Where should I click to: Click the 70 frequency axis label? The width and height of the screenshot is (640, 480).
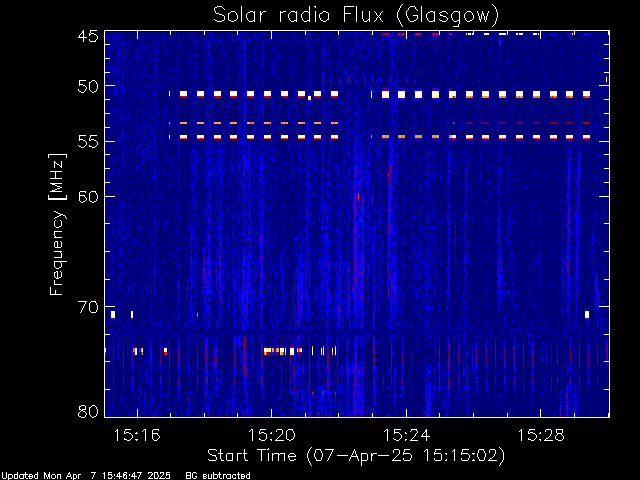pos(88,307)
